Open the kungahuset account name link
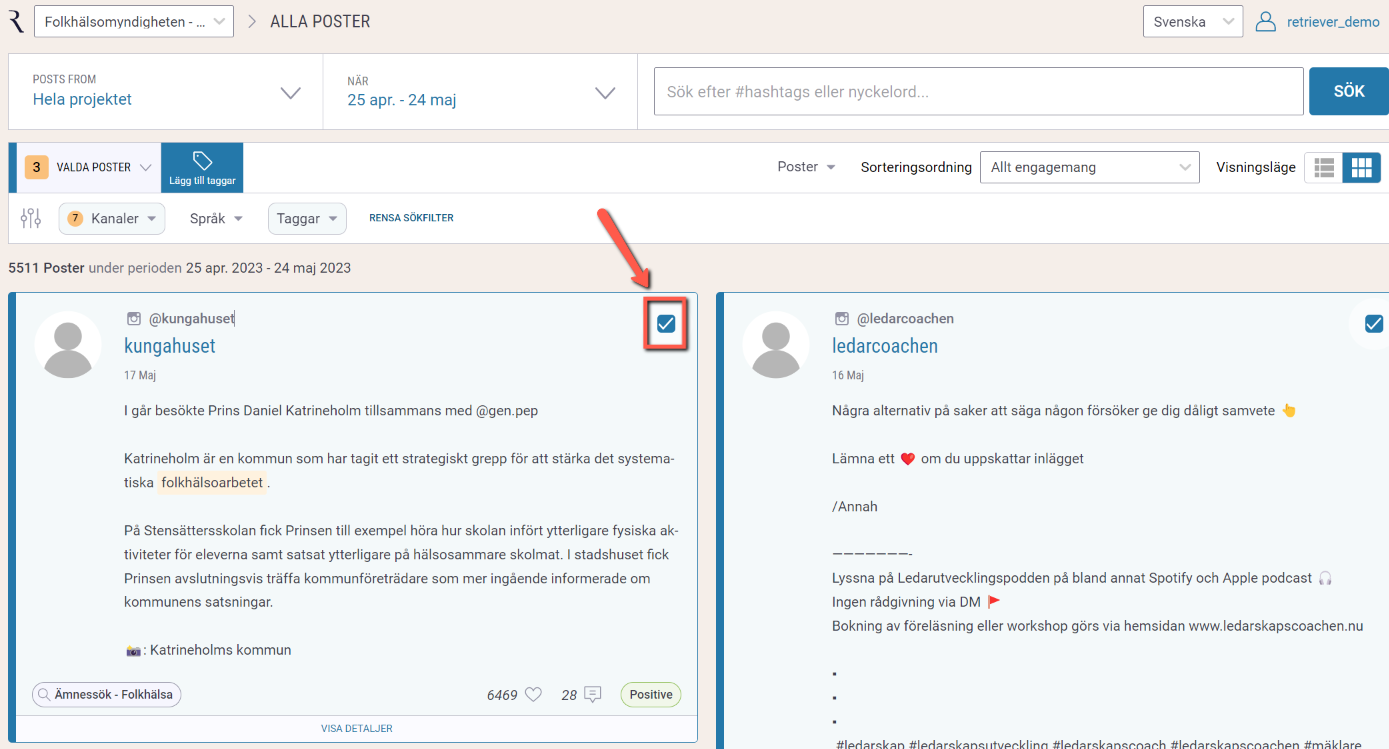1389x749 pixels. click(170, 346)
